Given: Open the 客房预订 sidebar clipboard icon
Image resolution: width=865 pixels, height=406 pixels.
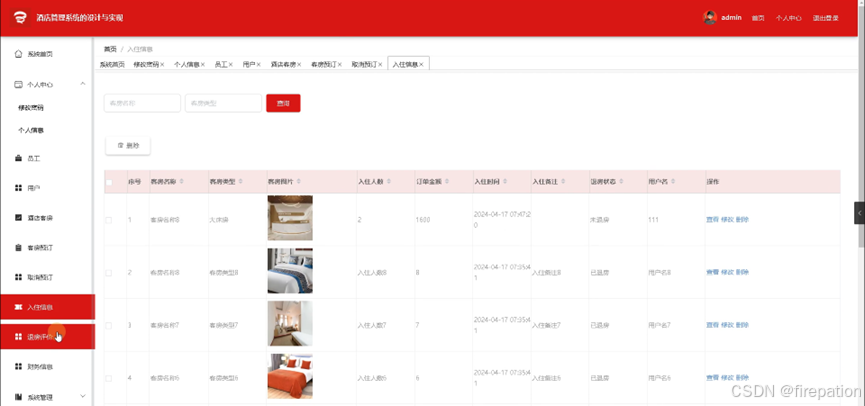Looking at the screenshot, I should point(18,248).
